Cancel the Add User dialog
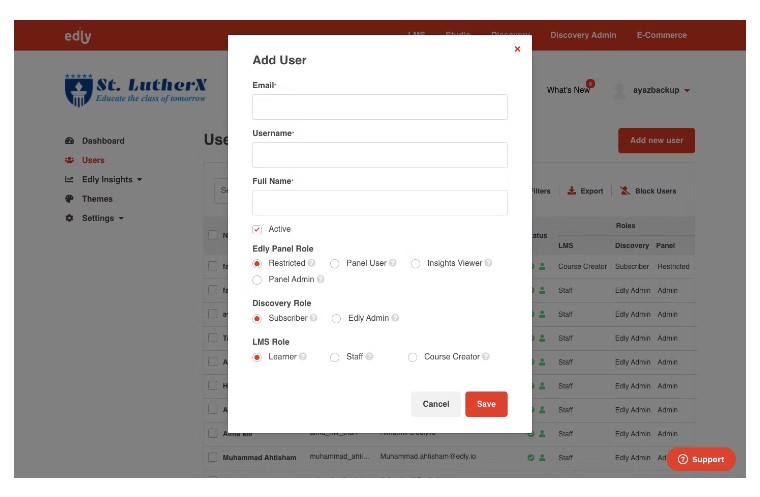The width and height of the screenshot is (760, 497). point(436,404)
